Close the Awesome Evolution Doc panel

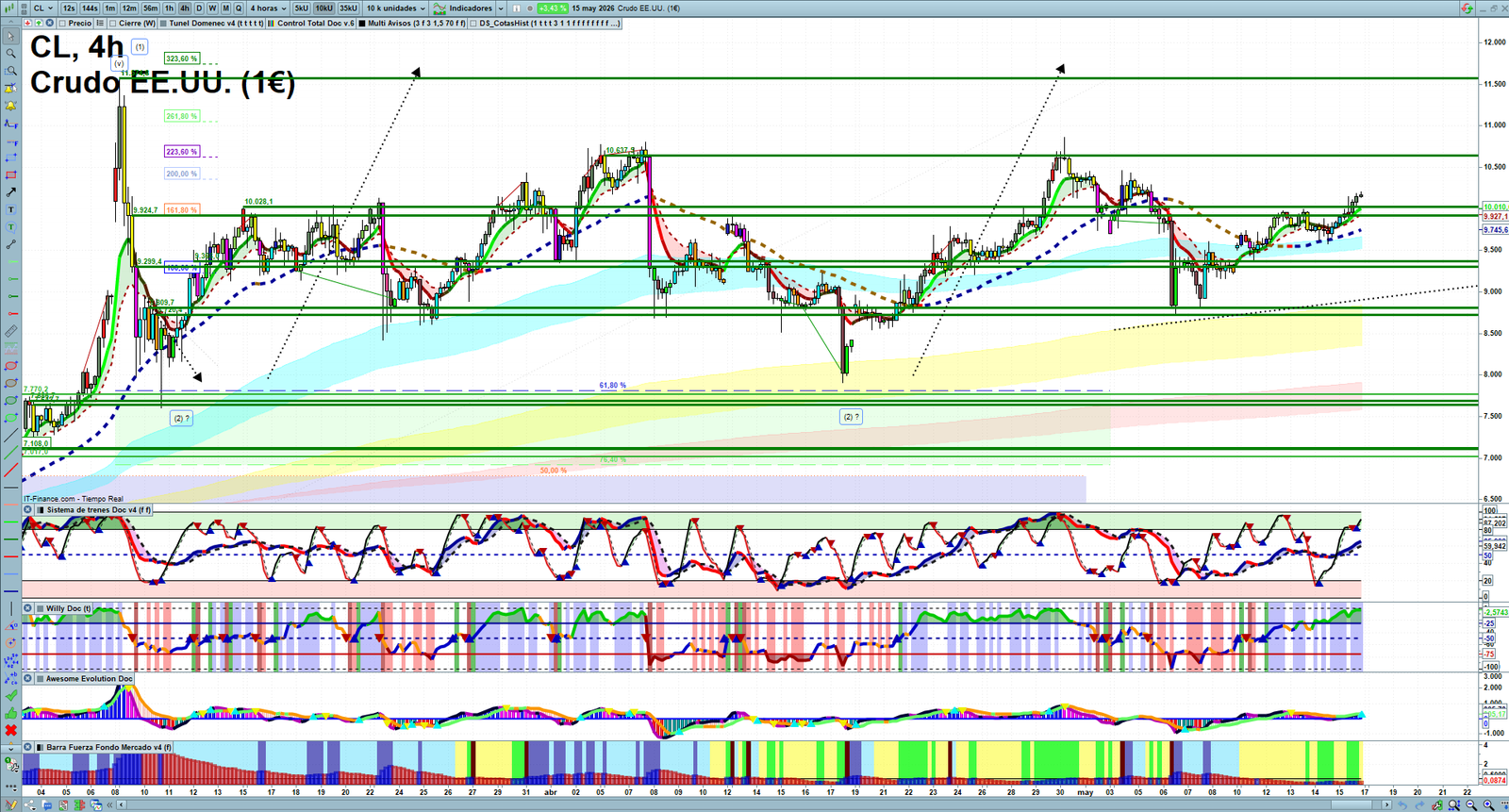(27, 678)
